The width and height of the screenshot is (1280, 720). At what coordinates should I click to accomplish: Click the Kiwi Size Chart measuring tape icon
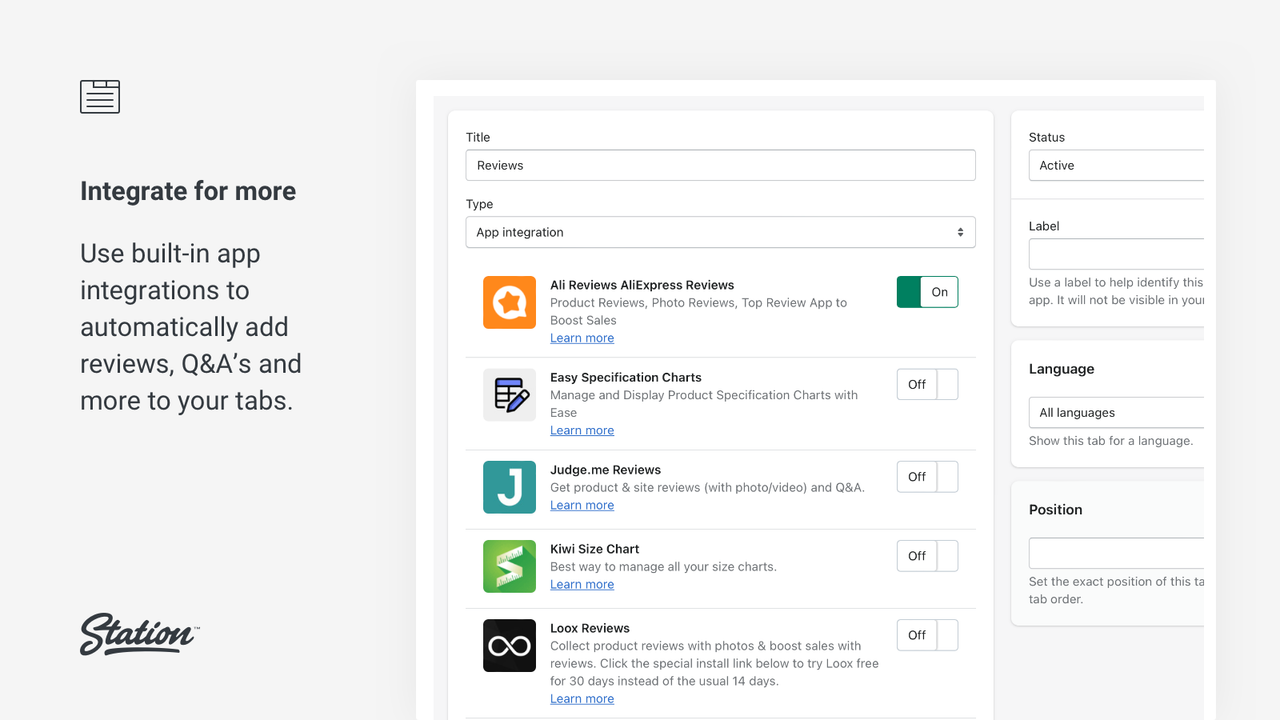(x=509, y=566)
